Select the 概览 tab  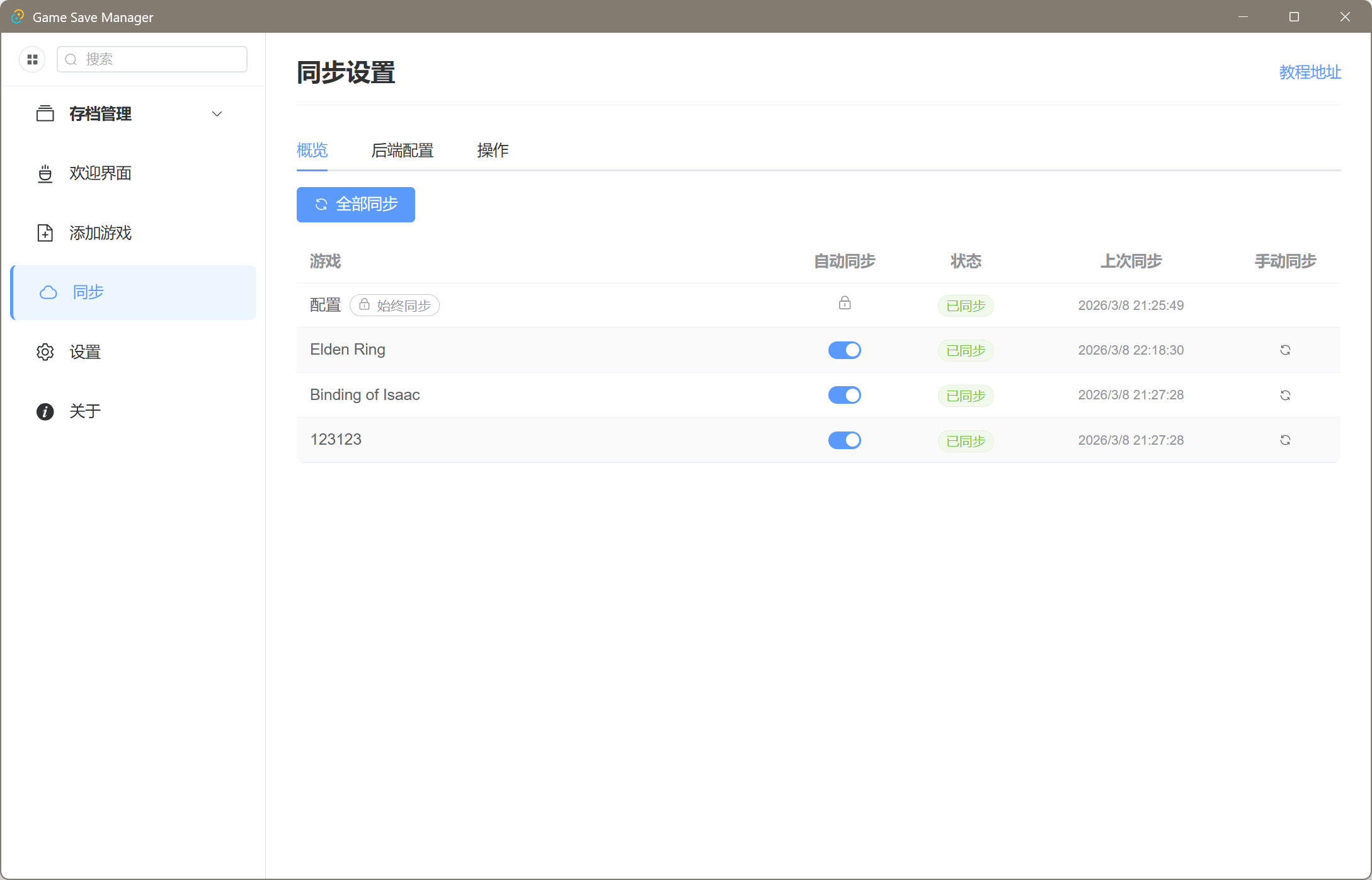point(312,151)
